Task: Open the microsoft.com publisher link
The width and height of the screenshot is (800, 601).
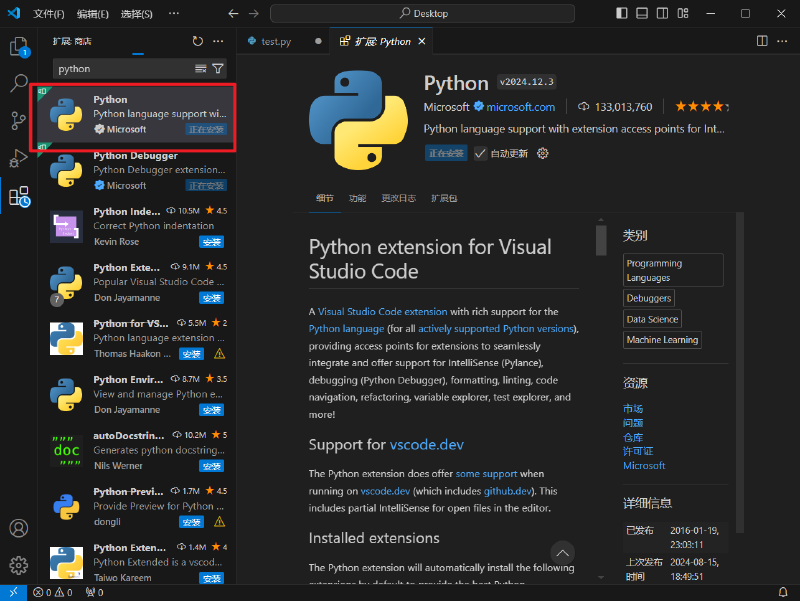Action: point(520,107)
